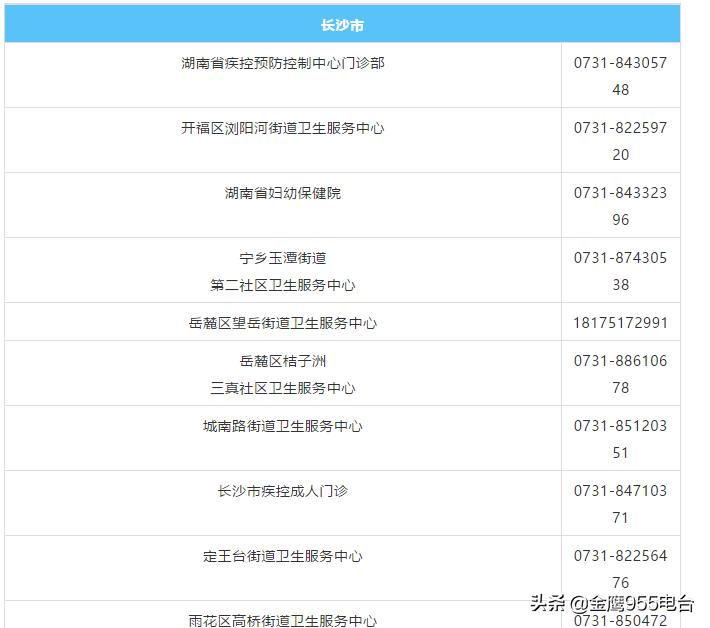Click phone number 0731-82259720
Image resolution: width=710 pixels, height=628 pixels.
click(x=620, y=141)
